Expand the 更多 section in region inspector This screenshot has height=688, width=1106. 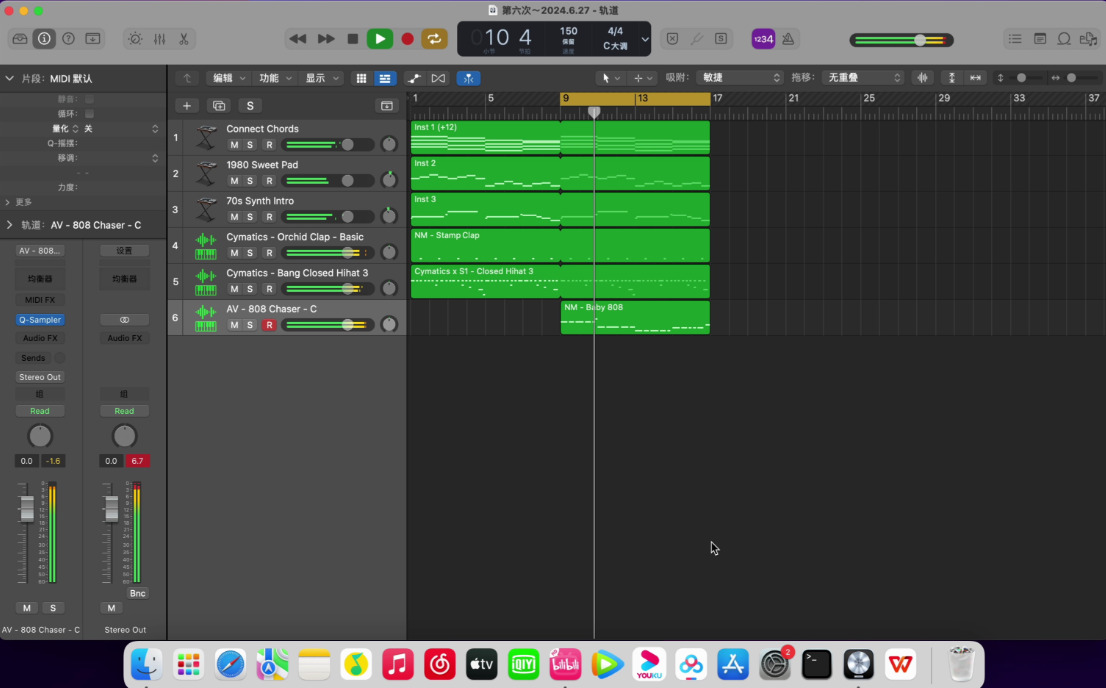coord(18,202)
